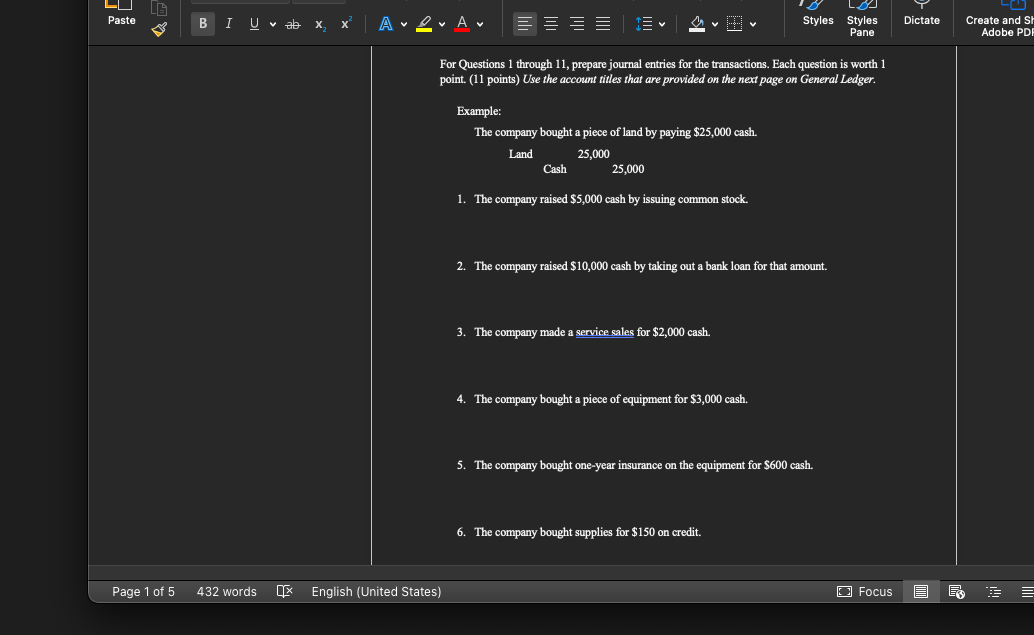Viewport: 1034px width, 635px height.
Task: Click question 1 about issuing common stock
Action: (611, 199)
